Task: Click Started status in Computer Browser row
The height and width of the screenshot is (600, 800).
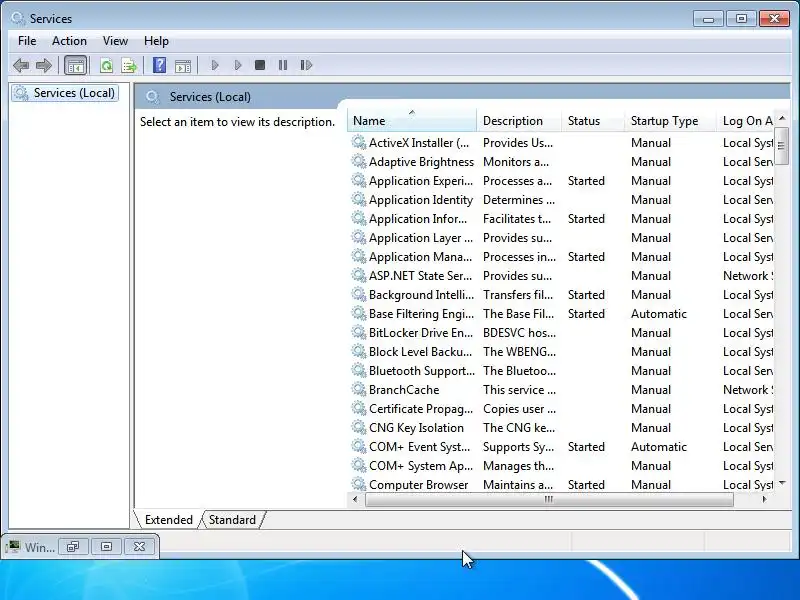Action: [586, 484]
